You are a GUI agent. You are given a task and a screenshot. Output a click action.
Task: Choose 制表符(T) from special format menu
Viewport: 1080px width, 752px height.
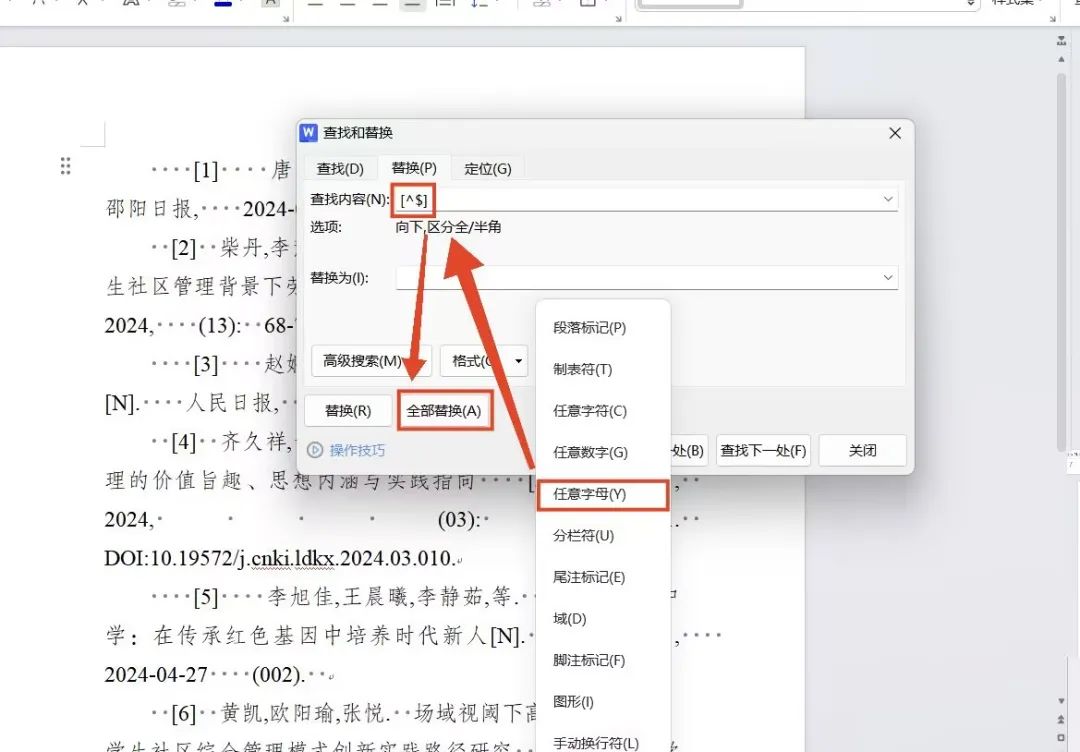(x=583, y=369)
